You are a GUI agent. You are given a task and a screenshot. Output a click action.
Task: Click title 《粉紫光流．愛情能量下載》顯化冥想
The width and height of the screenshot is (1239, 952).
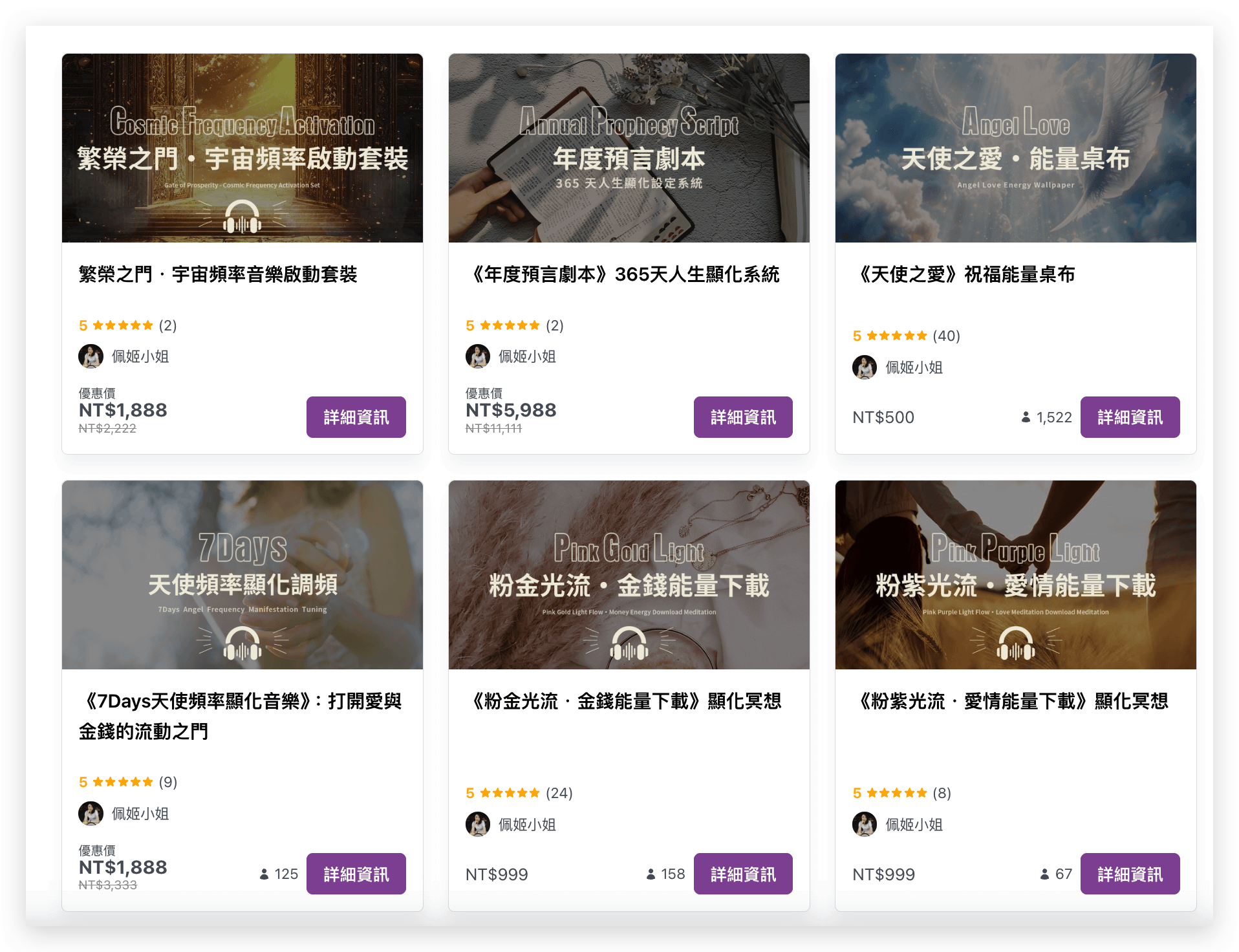(x=1011, y=701)
